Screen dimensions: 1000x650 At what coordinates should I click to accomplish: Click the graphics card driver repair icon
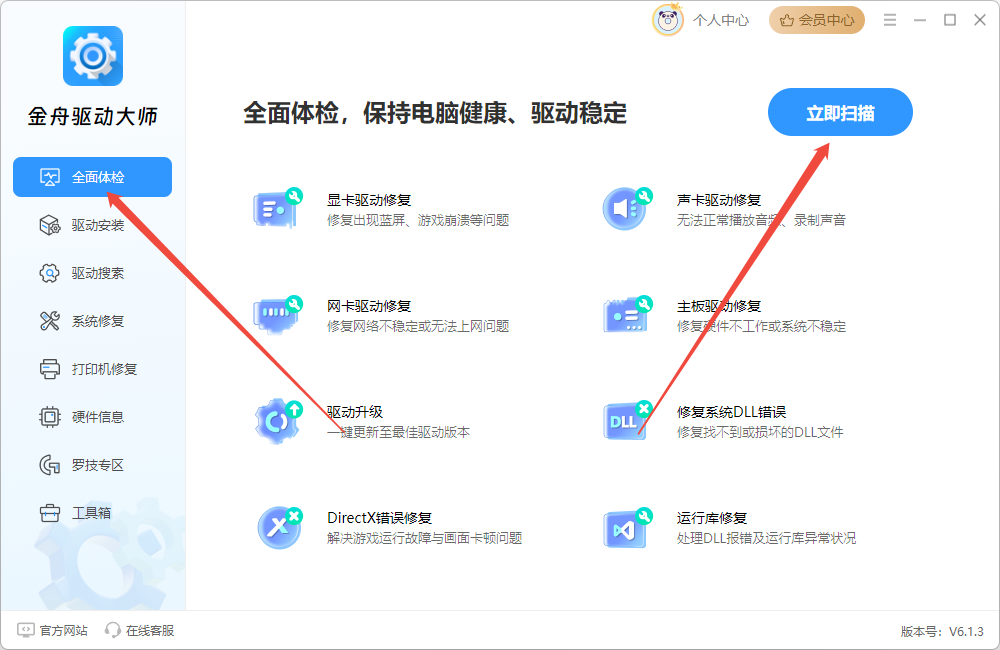277,209
